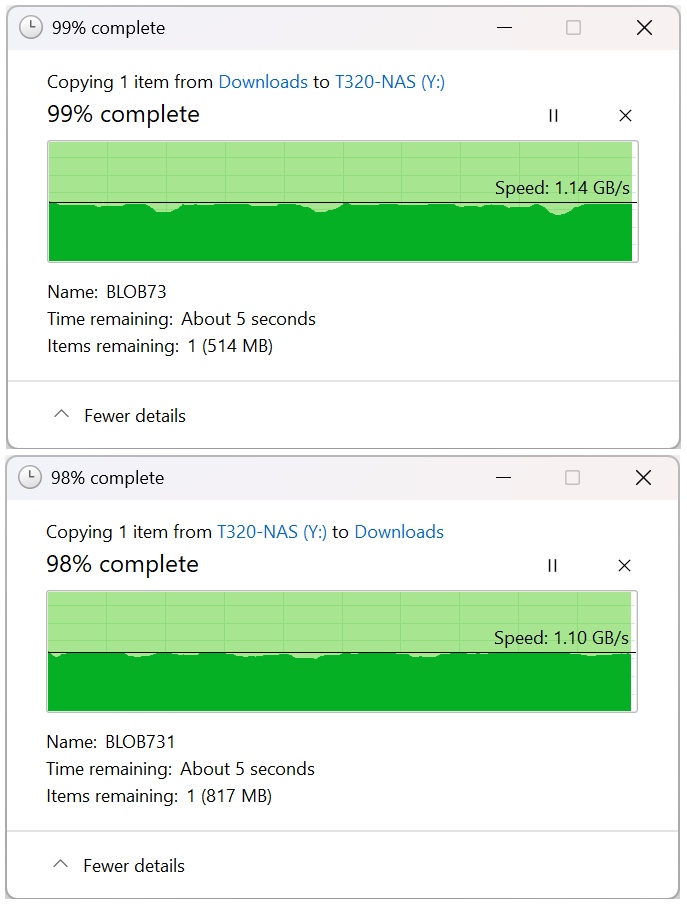
Task: Open Downloads destination link in bottom dialog
Action: (x=399, y=532)
